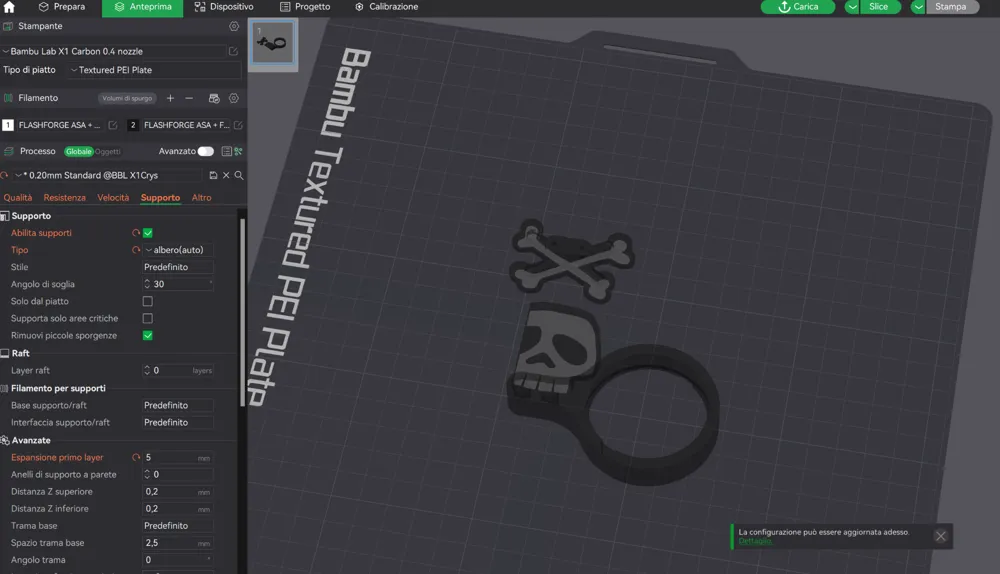Switch to the Progetto tab
The image size is (1000, 574).
click(305, 7)
